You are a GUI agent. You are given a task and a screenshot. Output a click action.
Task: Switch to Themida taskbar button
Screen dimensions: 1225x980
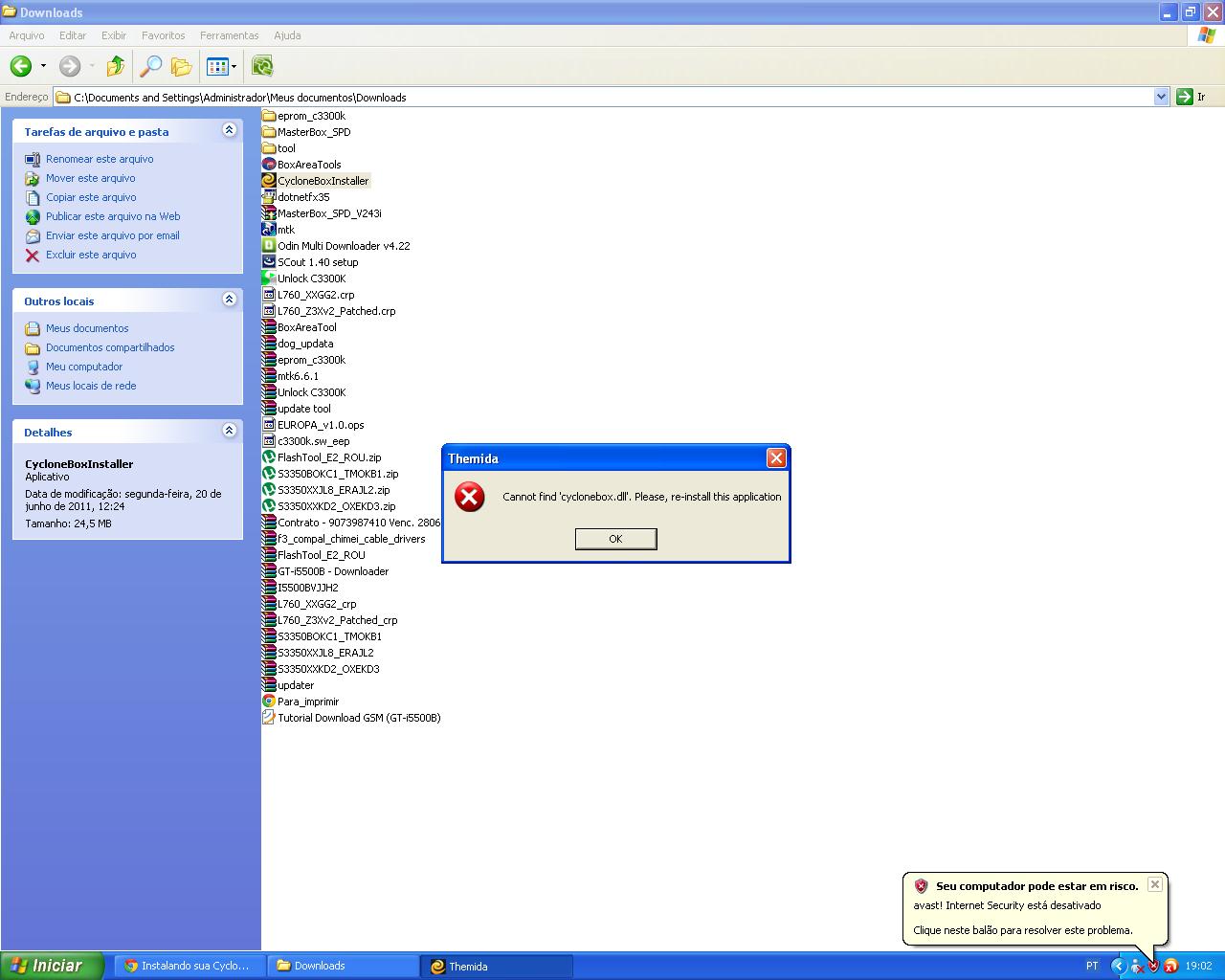pos(497,966)
